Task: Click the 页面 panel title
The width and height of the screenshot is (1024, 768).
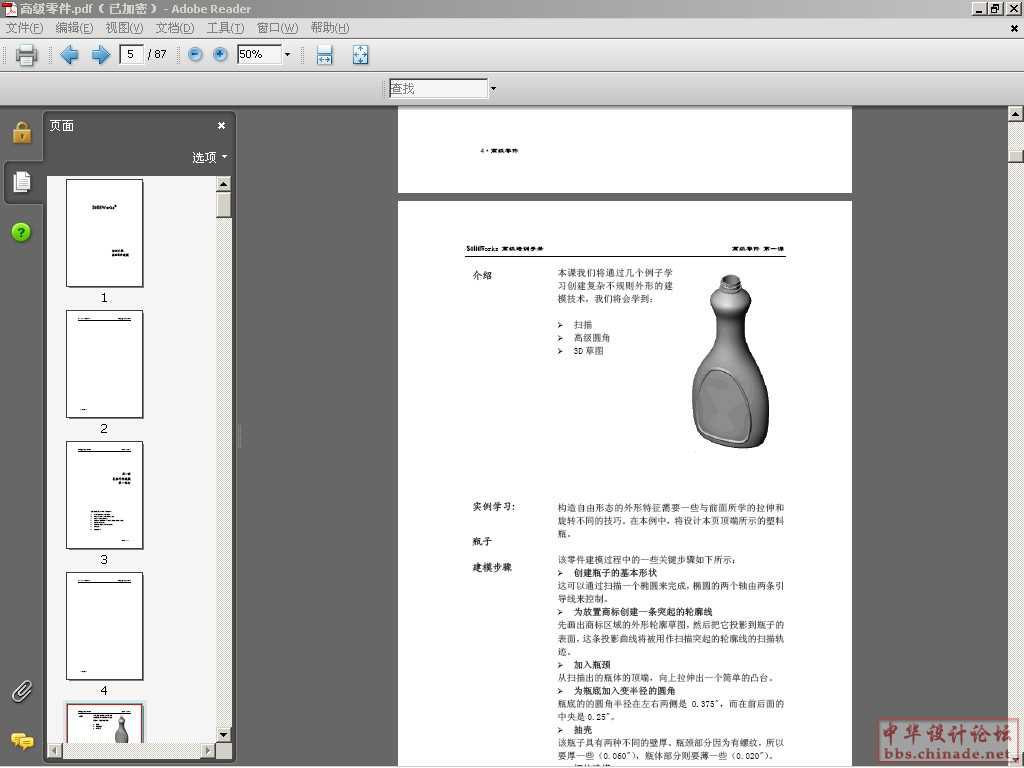Action: click(x=61, y=126)
